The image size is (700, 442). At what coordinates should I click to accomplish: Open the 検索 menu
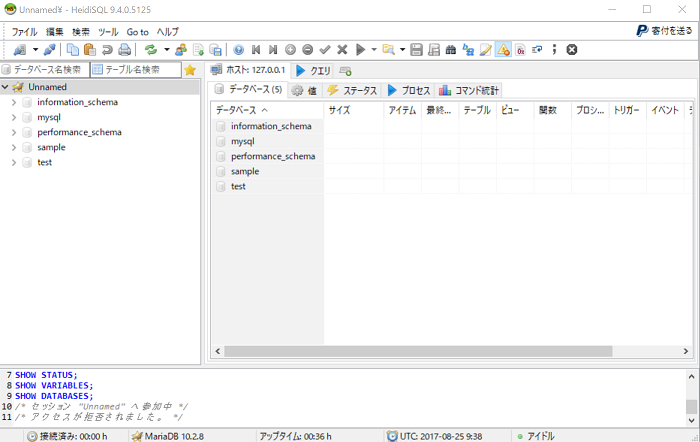(x=81, y=32)
